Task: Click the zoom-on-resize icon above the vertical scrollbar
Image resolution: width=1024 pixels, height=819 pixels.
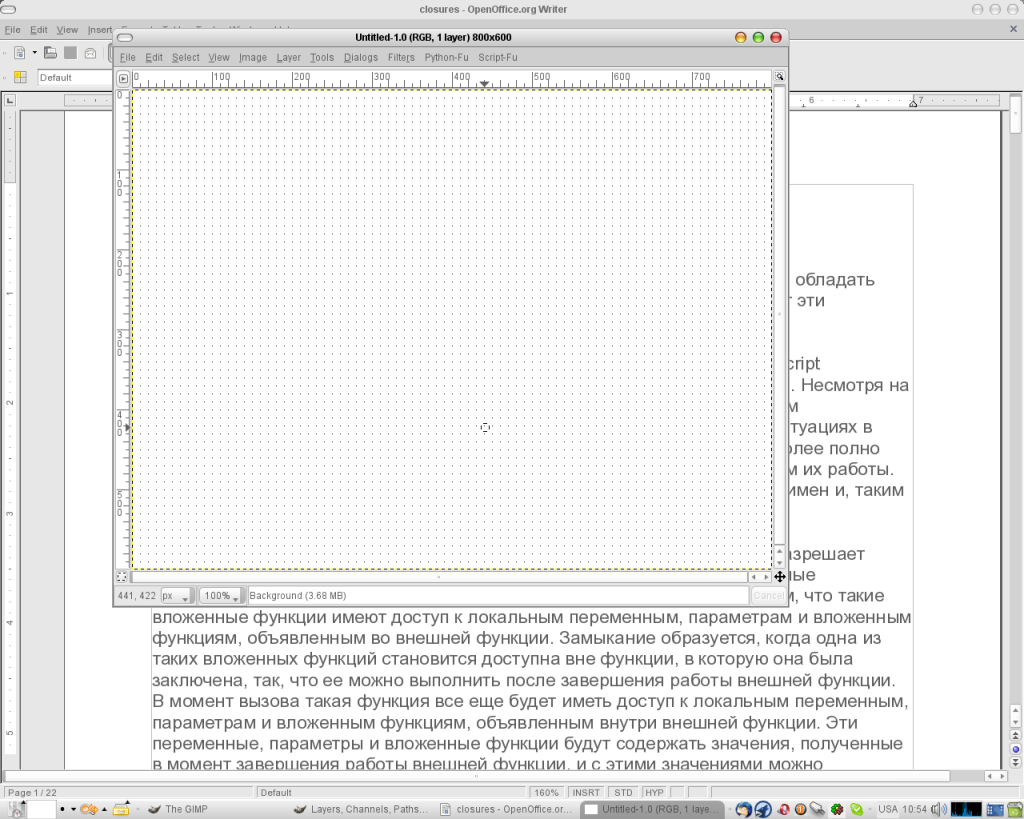Action: [779, 77]
